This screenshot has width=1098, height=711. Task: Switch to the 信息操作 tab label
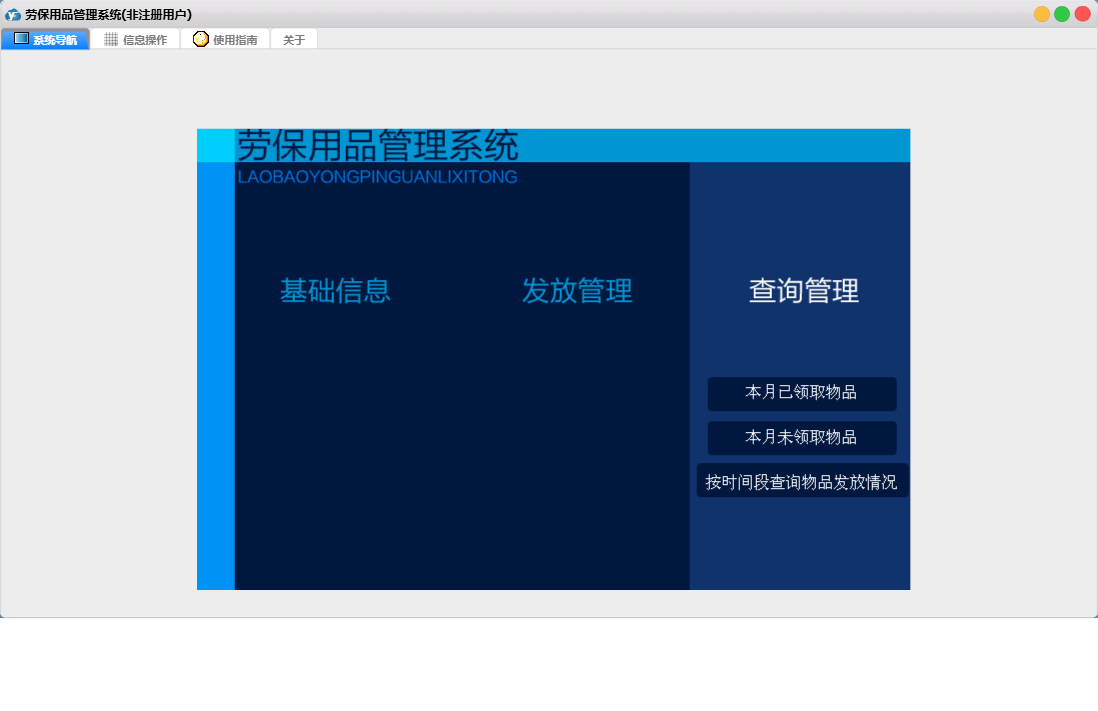click(x=145, y=40)
